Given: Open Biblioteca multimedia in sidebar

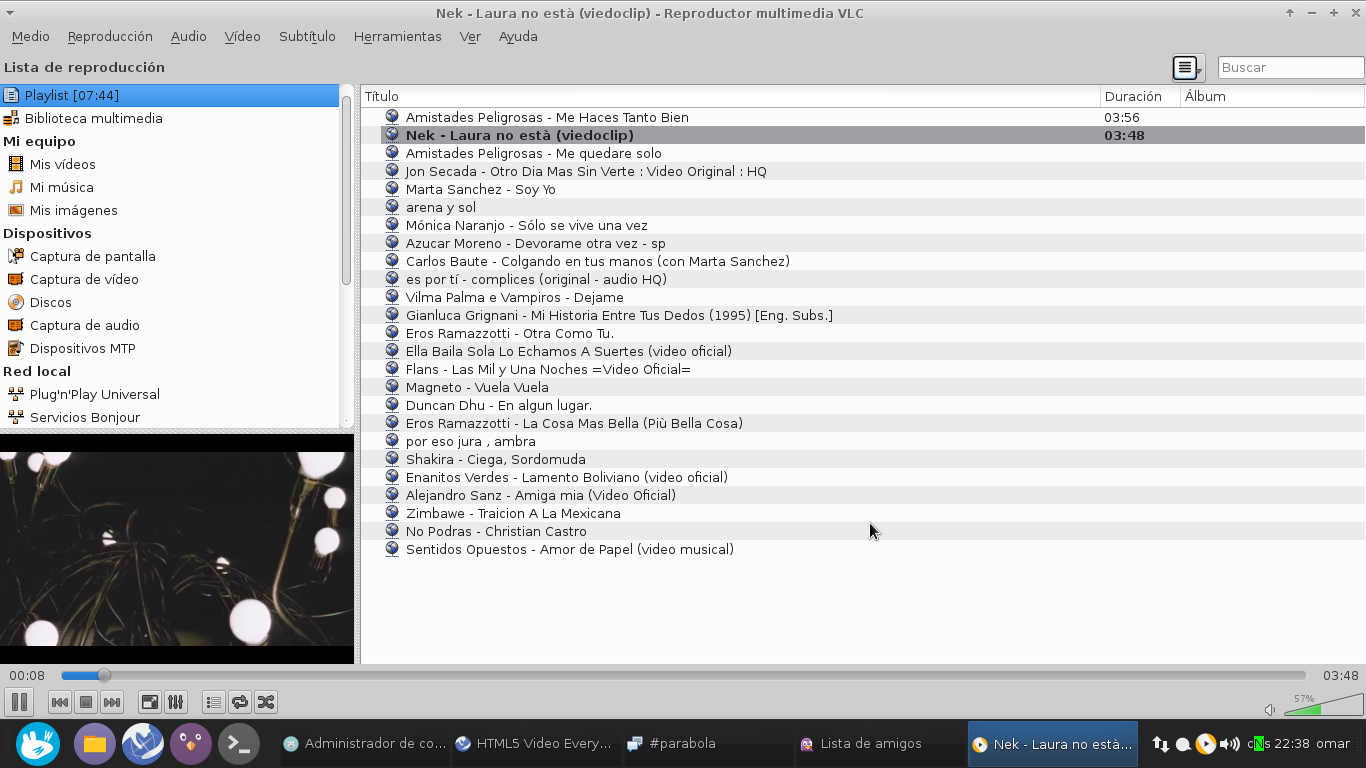Looking at the screenshot, I should point(170,118).
